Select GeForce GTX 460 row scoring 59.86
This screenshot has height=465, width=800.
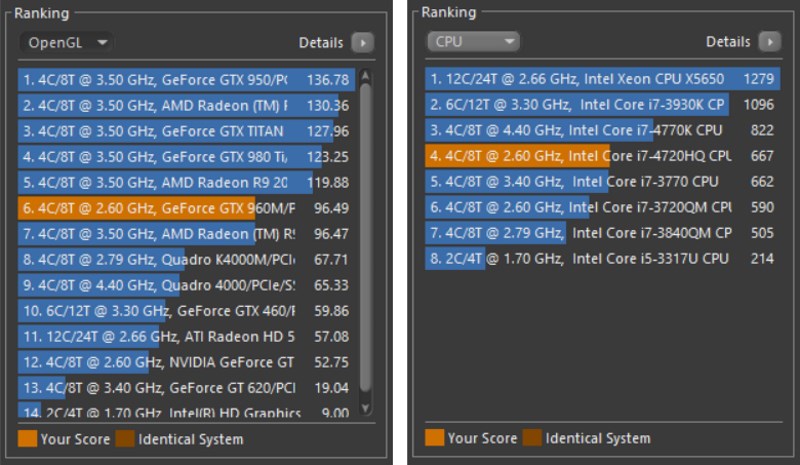coord(187,311)
